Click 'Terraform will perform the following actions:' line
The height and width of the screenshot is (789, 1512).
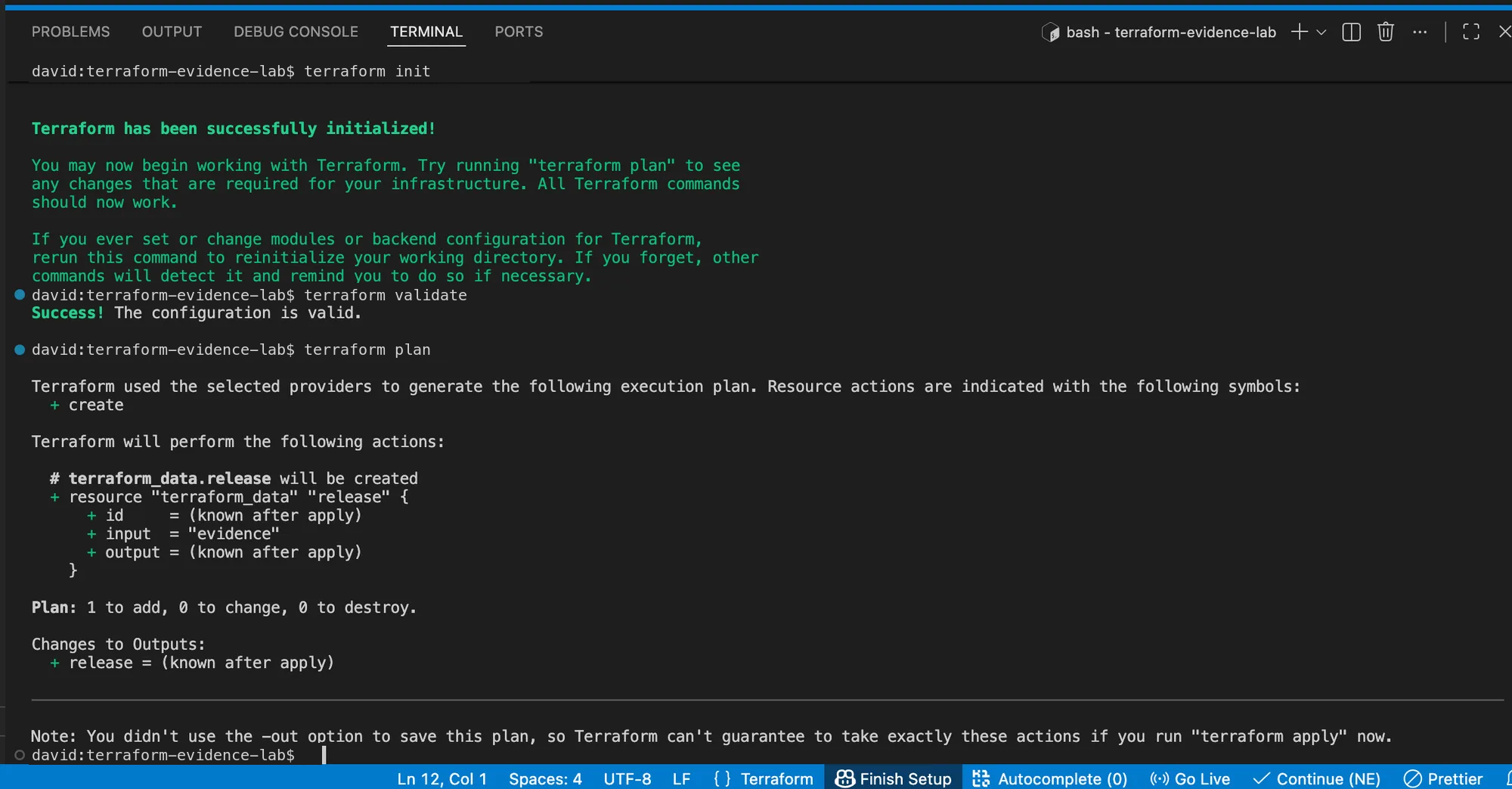(x=238, y=442)
